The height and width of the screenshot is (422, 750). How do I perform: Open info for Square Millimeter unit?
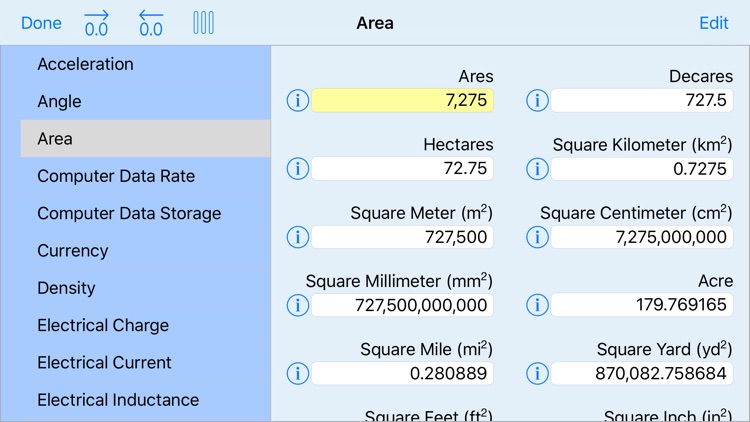point(298,305)
